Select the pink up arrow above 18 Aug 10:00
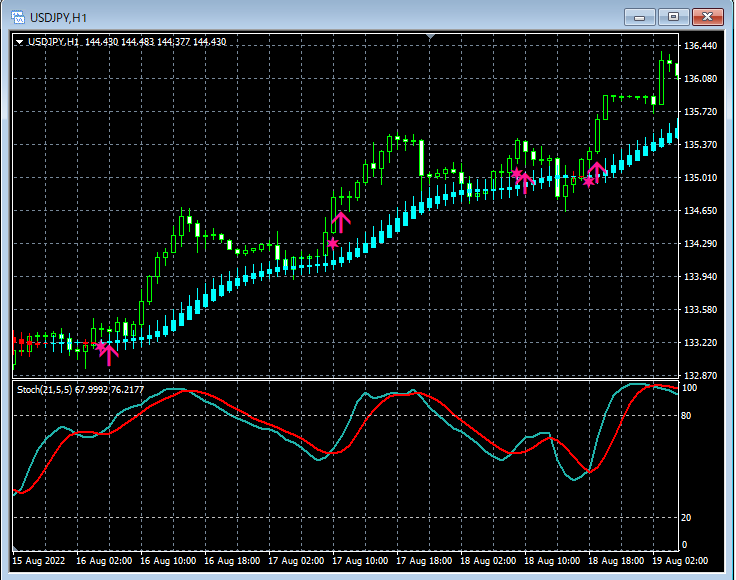The width and height of the screenshot is (736, 580). tap(596, 170)
